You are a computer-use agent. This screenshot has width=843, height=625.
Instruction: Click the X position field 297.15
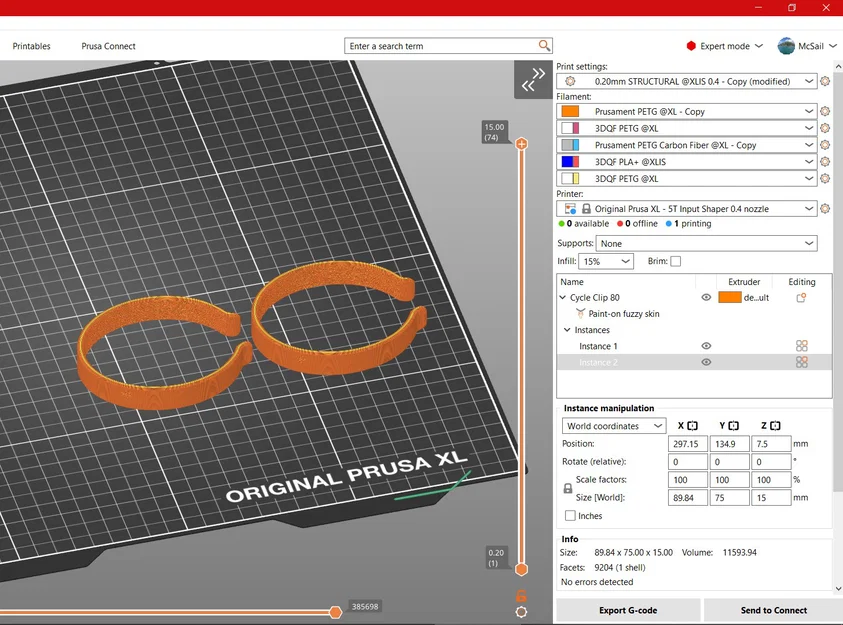[688, 444]
